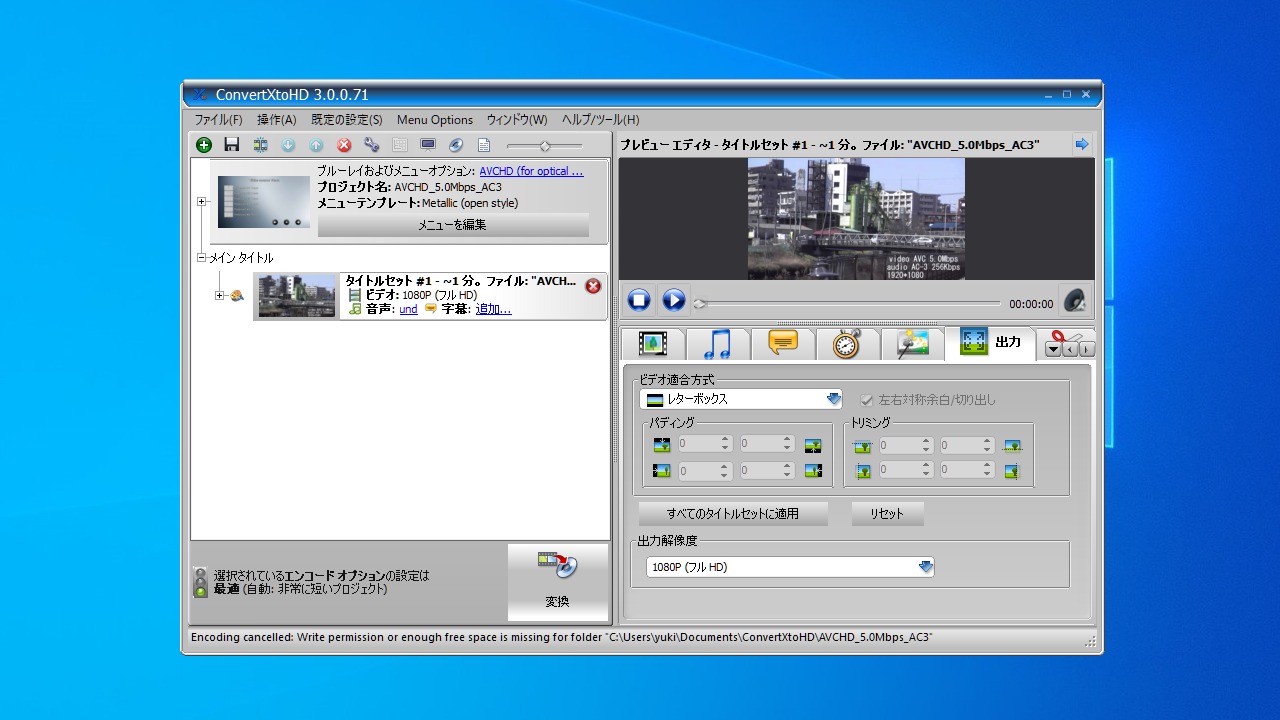The width and height of the screenshot is (1280, 720).
Task: Expand the titleset #1 tree node
Action: point(219,296)
